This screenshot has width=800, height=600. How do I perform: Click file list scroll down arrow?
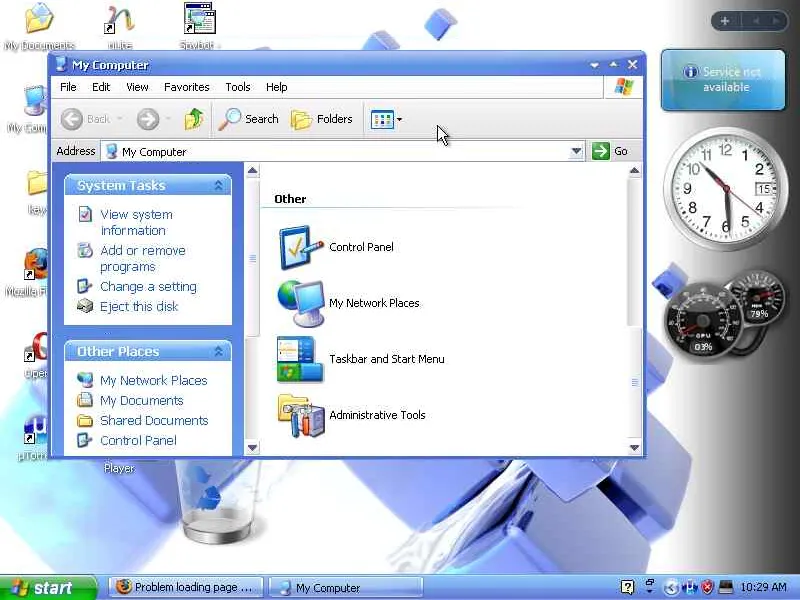pyautogui.click(x=634, y=447)
